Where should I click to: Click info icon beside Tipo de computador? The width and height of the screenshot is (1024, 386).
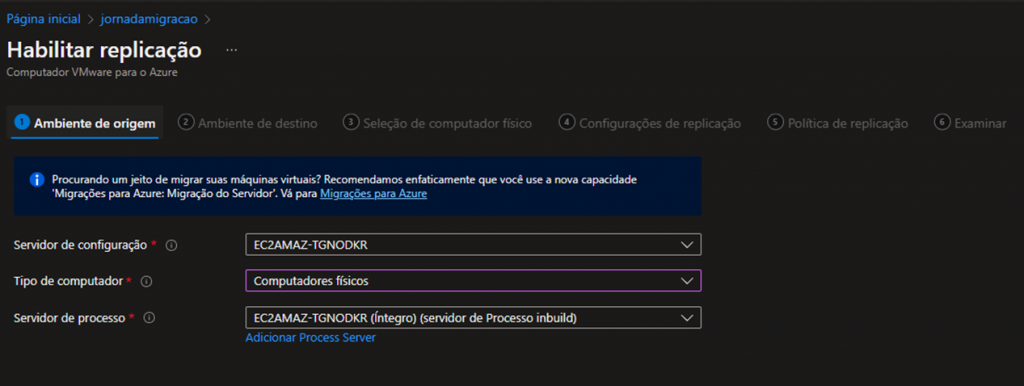pyautogui.click(x=147, y=281)
